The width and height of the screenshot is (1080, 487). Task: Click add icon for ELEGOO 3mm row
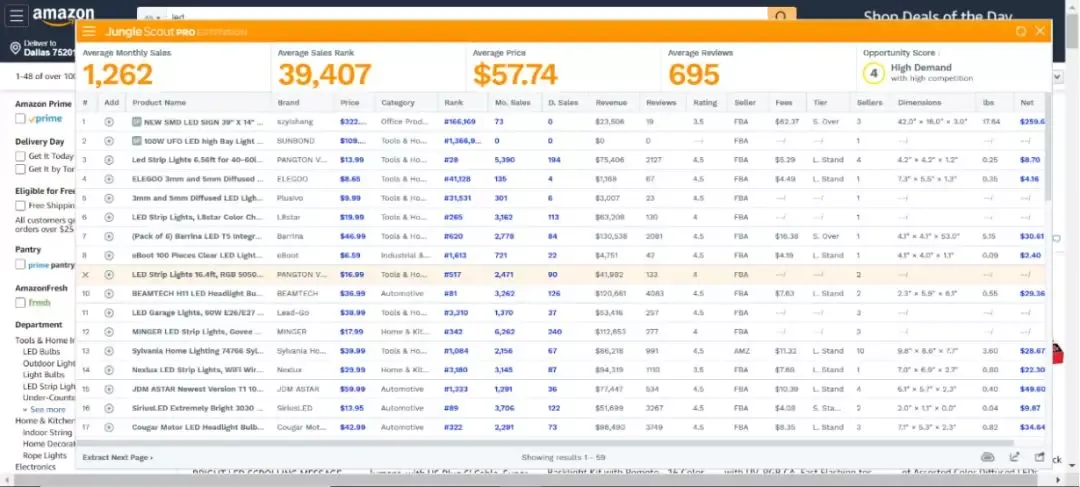(109, 179)
